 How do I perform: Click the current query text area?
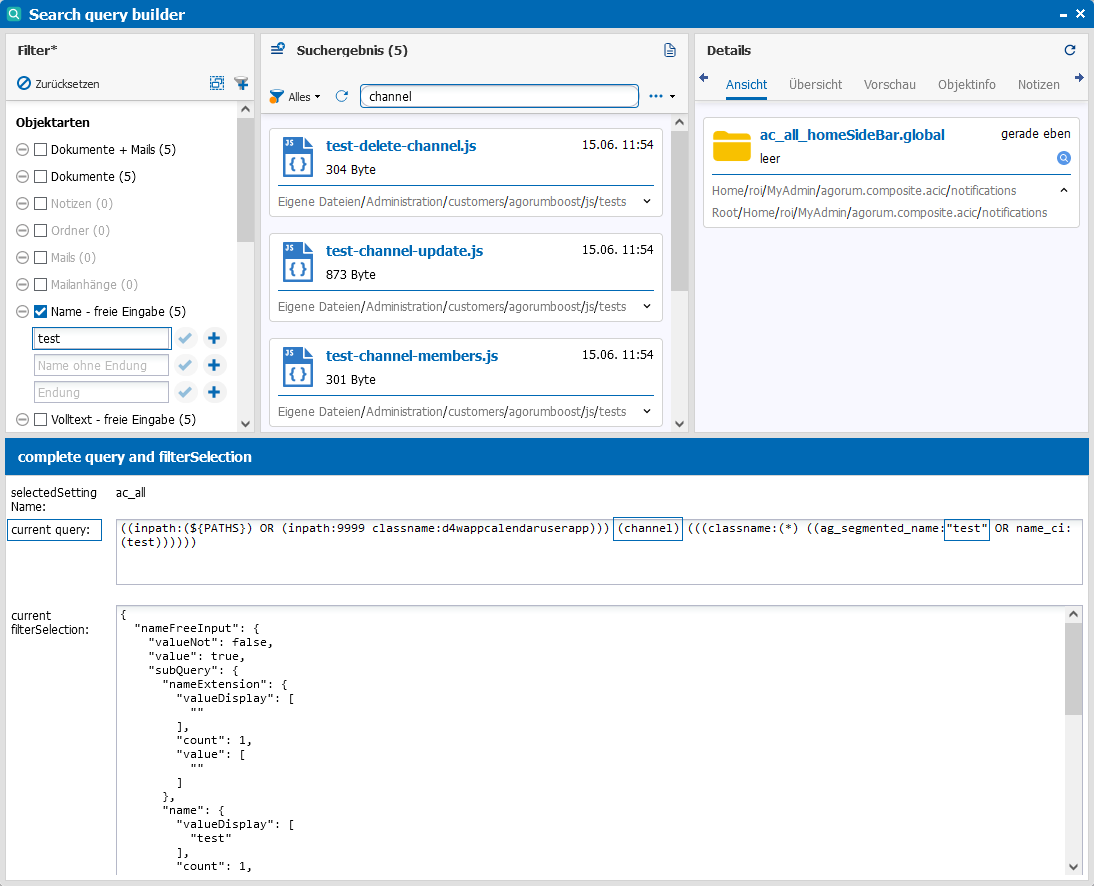(599, 552)
